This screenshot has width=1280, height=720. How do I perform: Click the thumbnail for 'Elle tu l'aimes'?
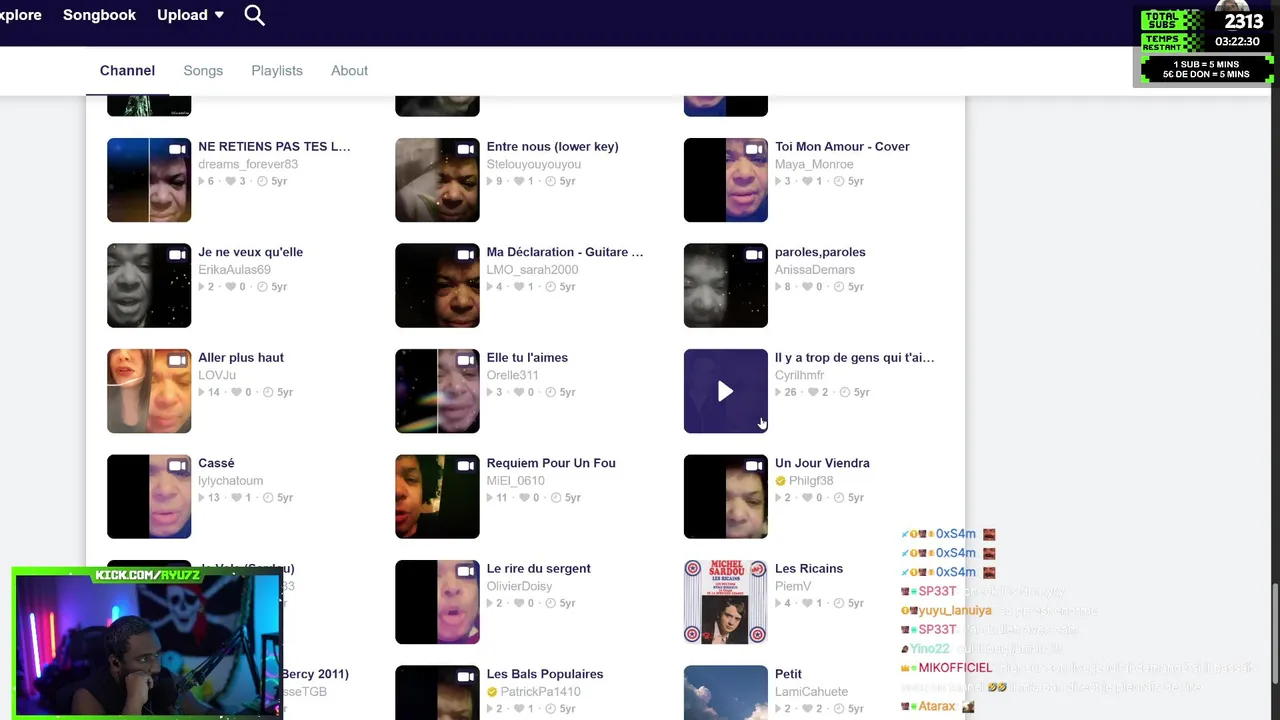coord(437,391)
